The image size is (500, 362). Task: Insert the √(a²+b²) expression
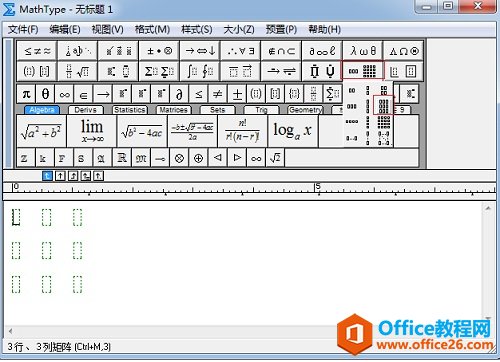[x=41, y=131]
